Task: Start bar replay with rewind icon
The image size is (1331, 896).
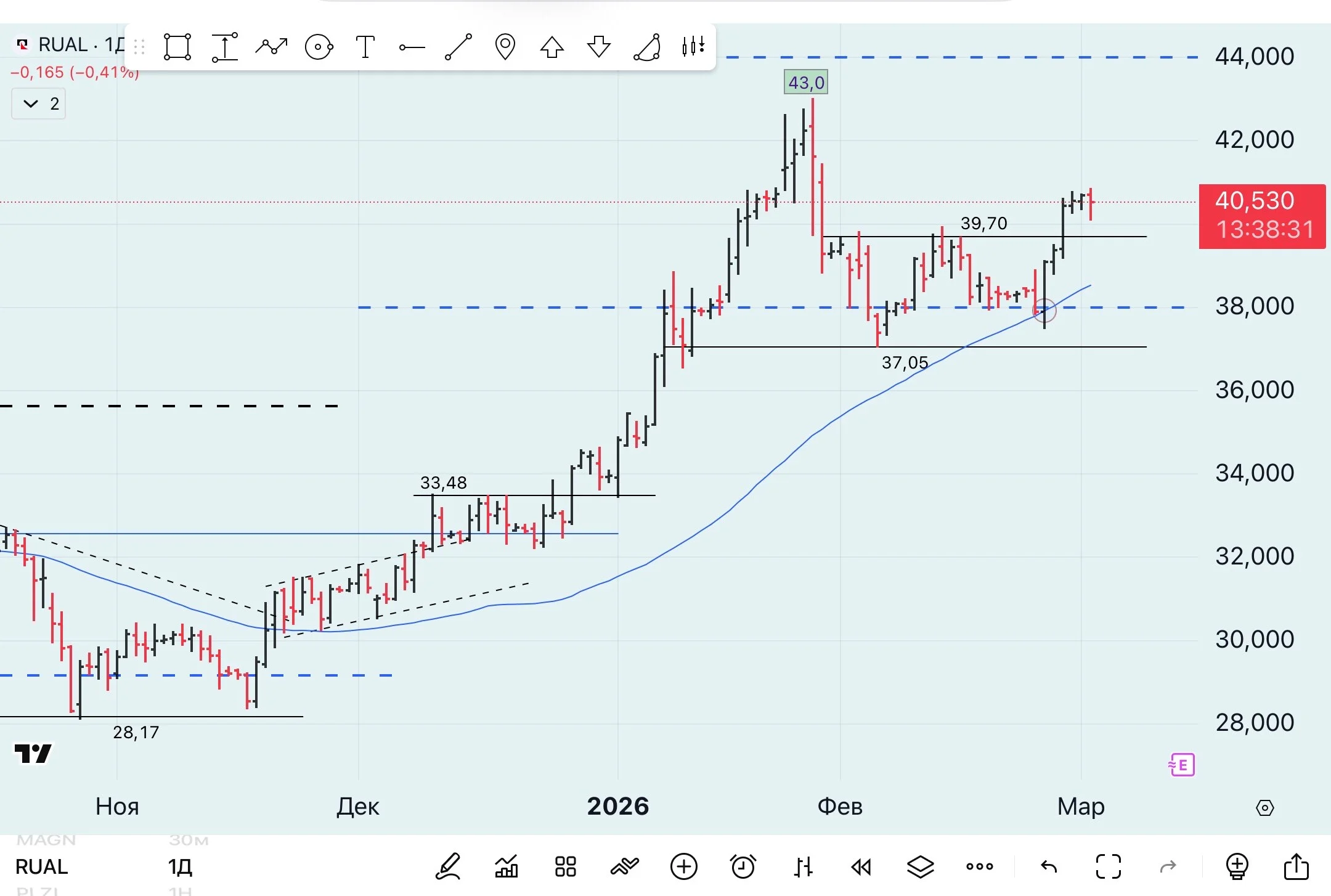Action: click(861, 867)
